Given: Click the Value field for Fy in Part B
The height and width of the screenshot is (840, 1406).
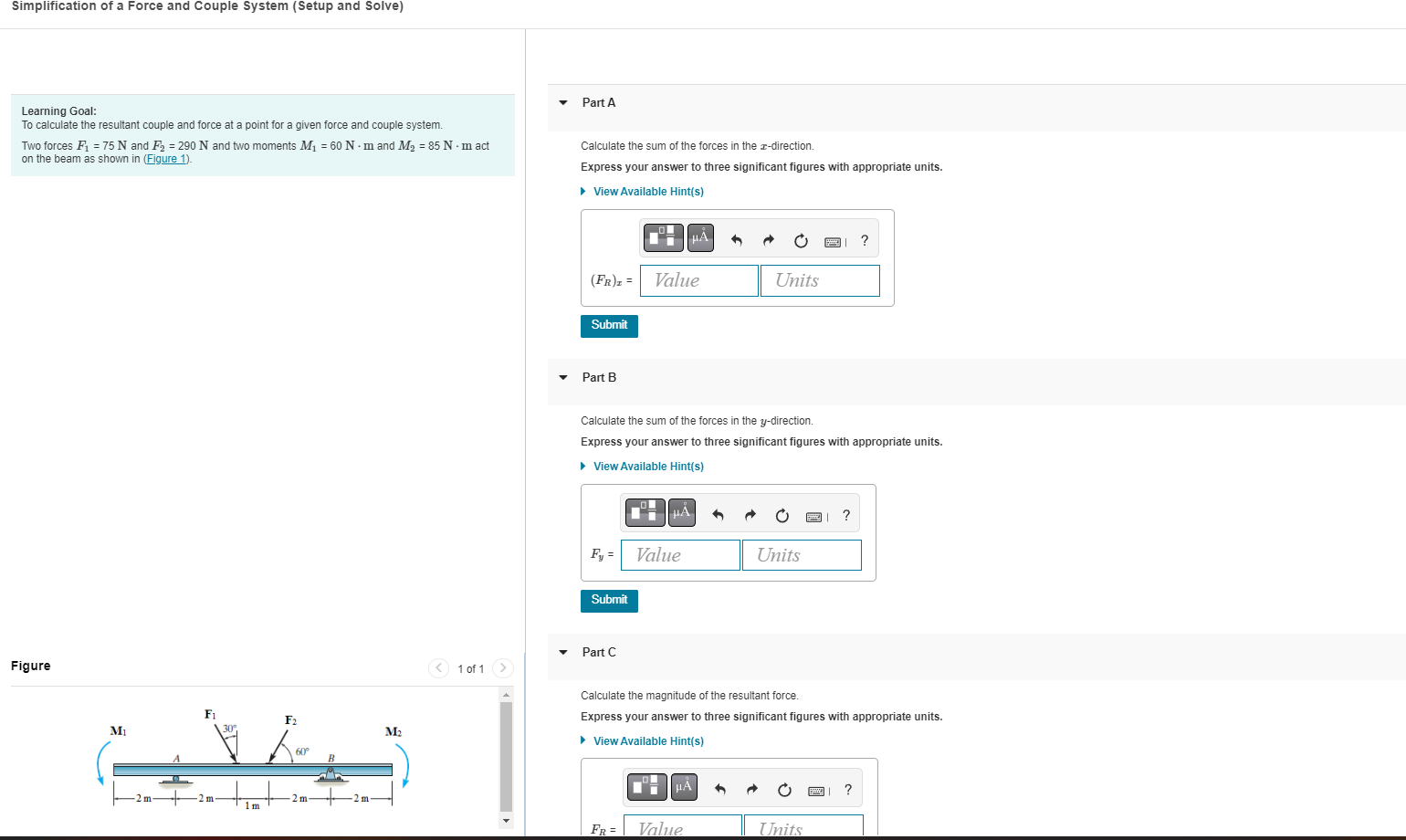Looking at the screenshot, I should click(680, 554).
